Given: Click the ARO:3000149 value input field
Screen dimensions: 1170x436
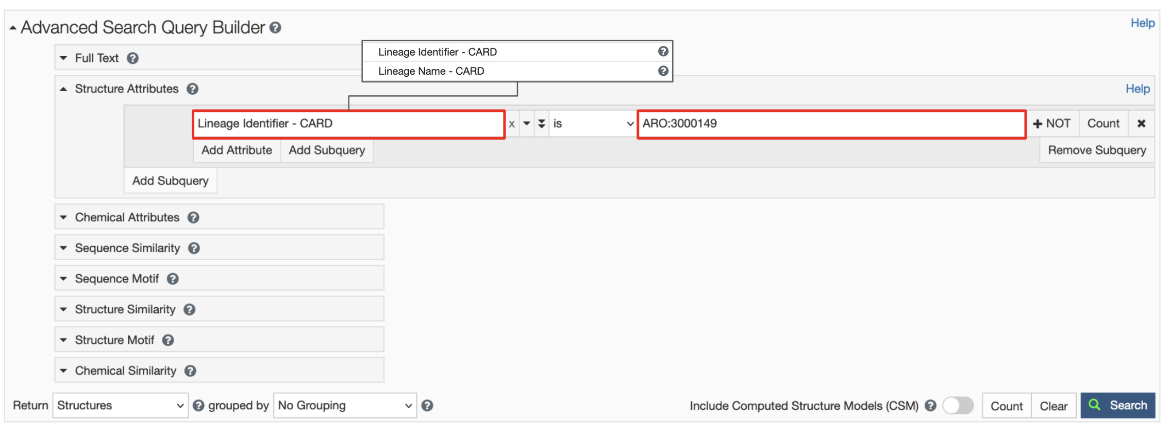Looking at the screenshot, I should pyautogui.click(x=830, y=124).
